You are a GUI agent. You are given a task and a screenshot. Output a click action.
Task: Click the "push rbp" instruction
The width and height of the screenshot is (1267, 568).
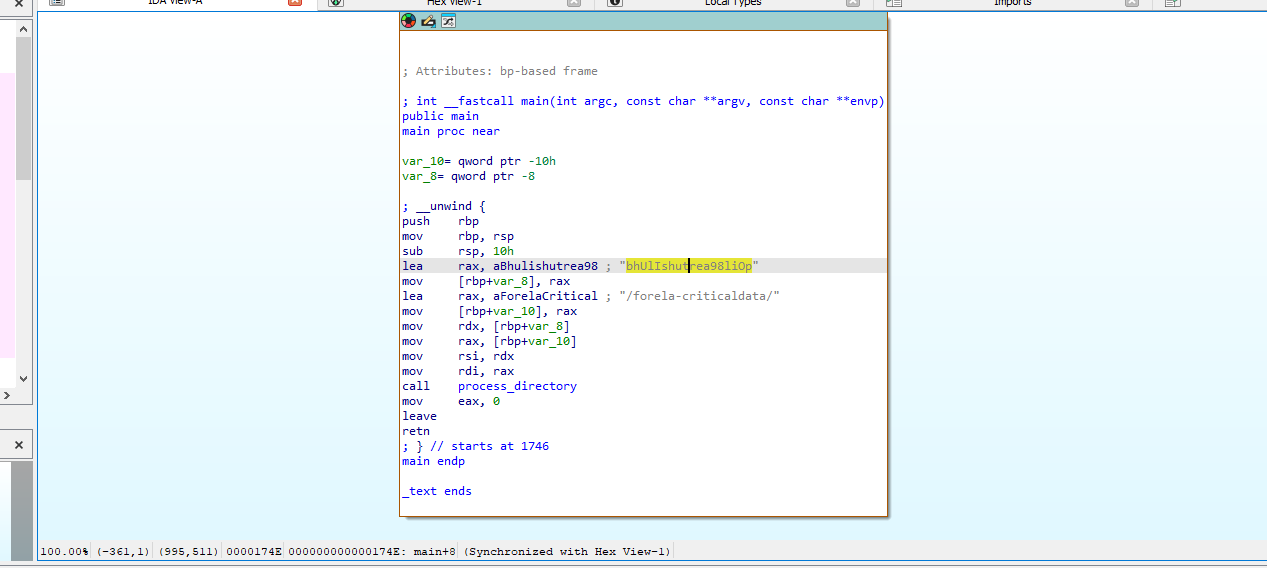440,221
